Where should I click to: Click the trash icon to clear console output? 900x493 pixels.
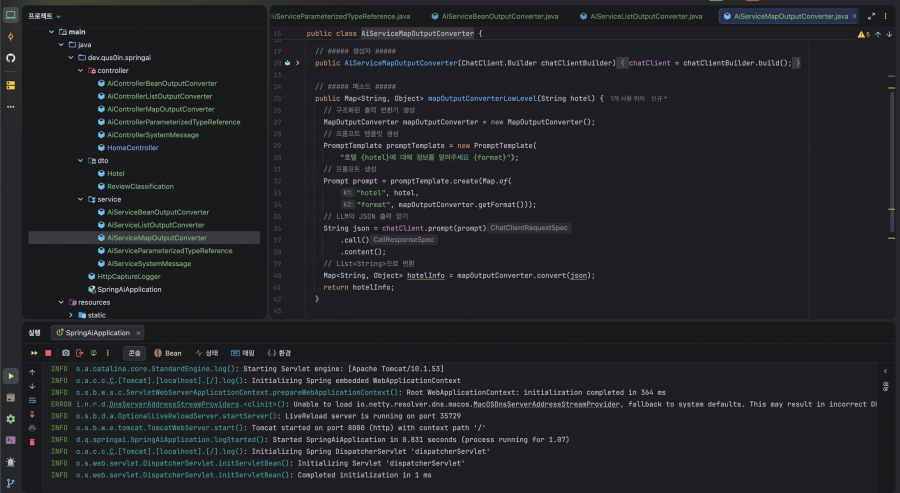click(33, 441)
